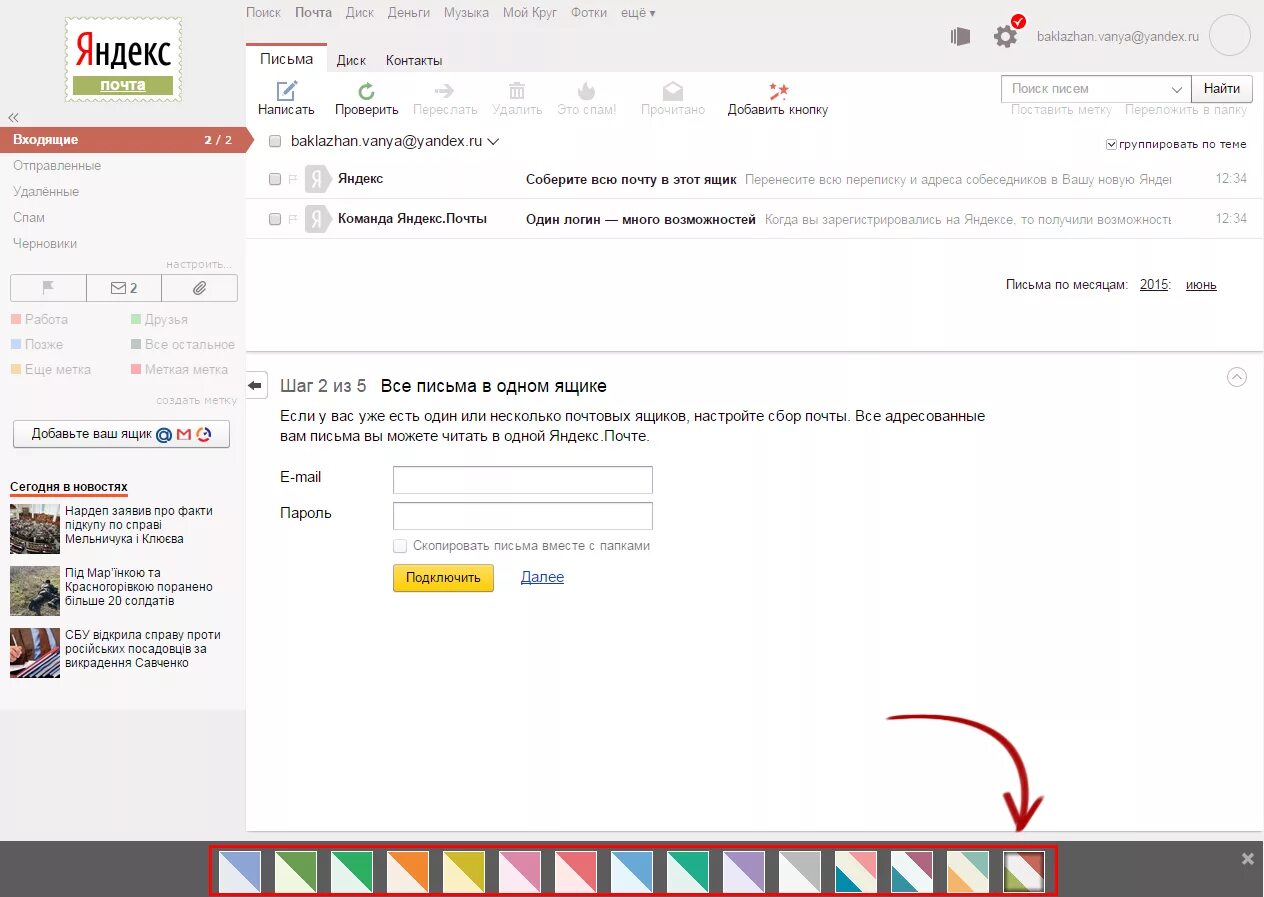Image resolution: width=1264 pixels, height=897 pixels.
Task: Choose the orange theme swatch
Action: point(408,871)
